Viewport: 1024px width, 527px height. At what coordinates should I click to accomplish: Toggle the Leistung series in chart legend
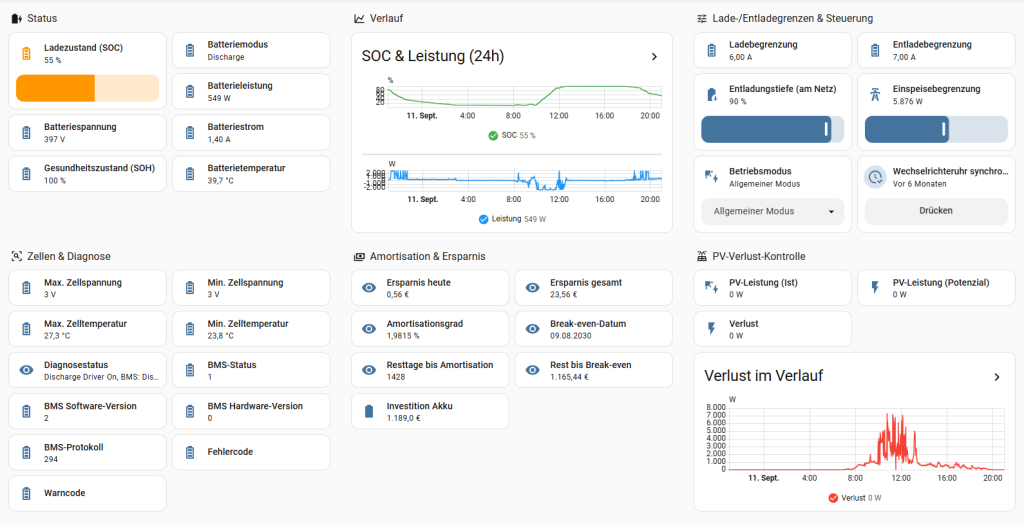coord(513,219)
